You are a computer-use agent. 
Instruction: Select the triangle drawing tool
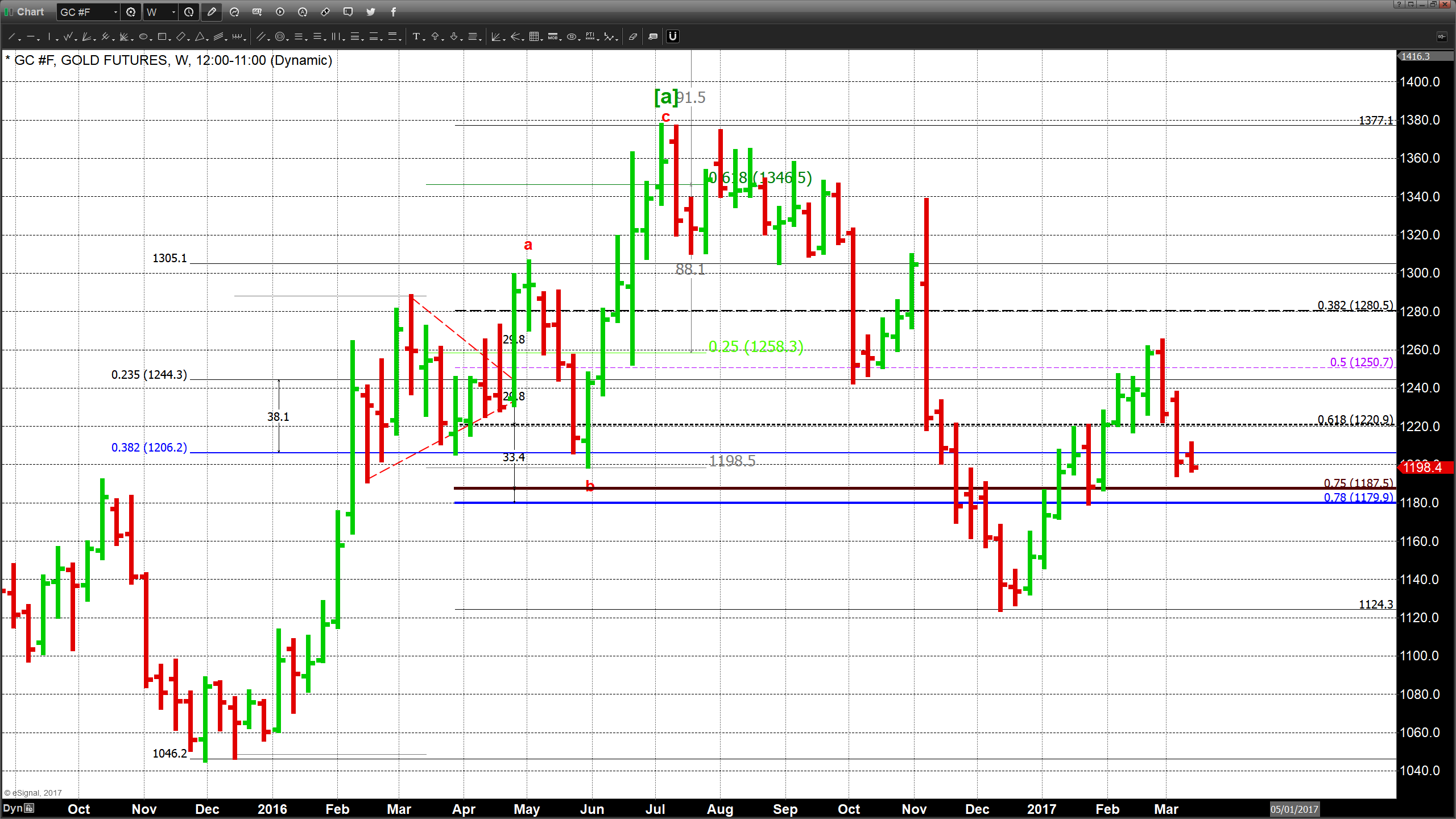tap(200, 37)
